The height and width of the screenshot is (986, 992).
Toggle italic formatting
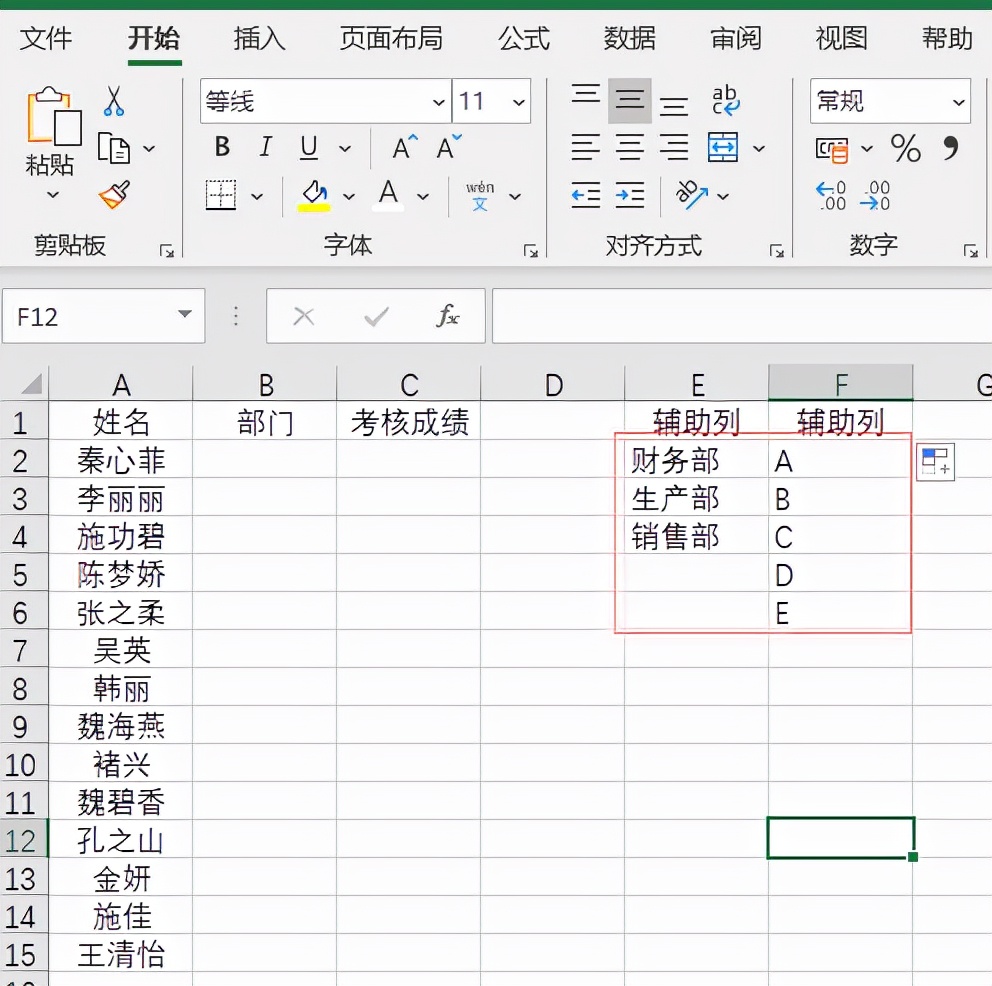[x=265, y=147]
